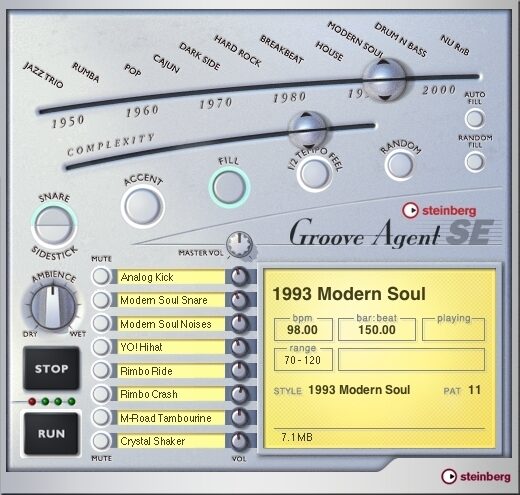
Task: Select the BREAKBEAT style label
Action: pos(282,49)
